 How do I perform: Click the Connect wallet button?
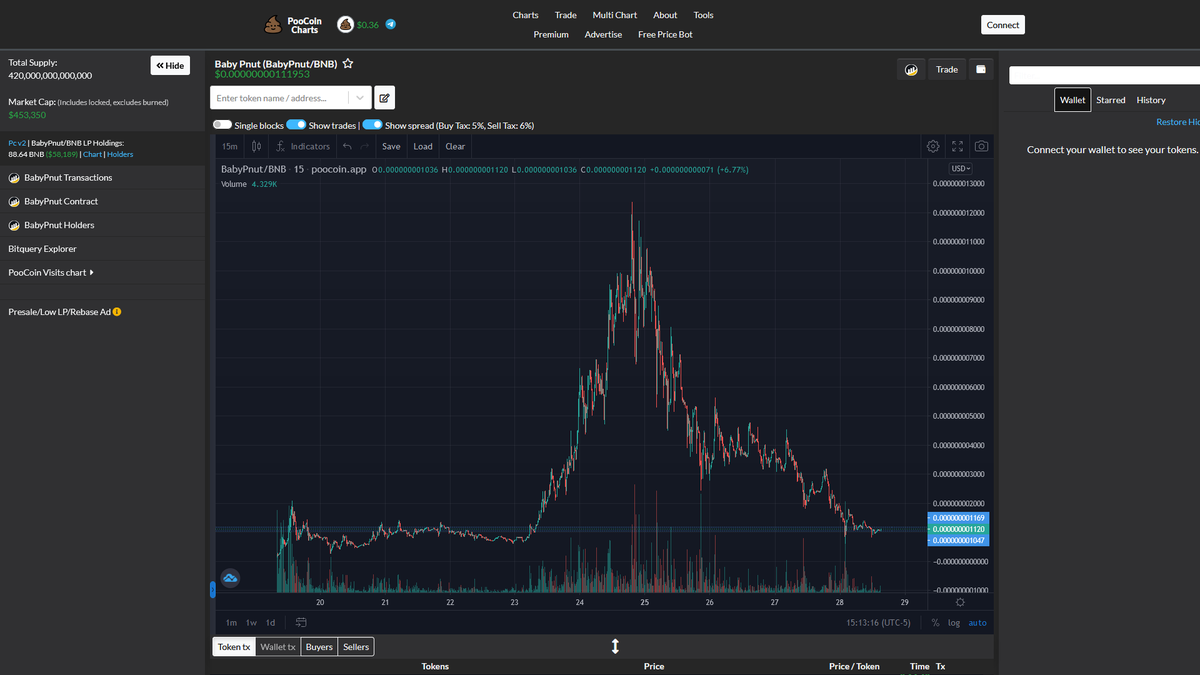pyautogui.click(x=1003, y=25)
